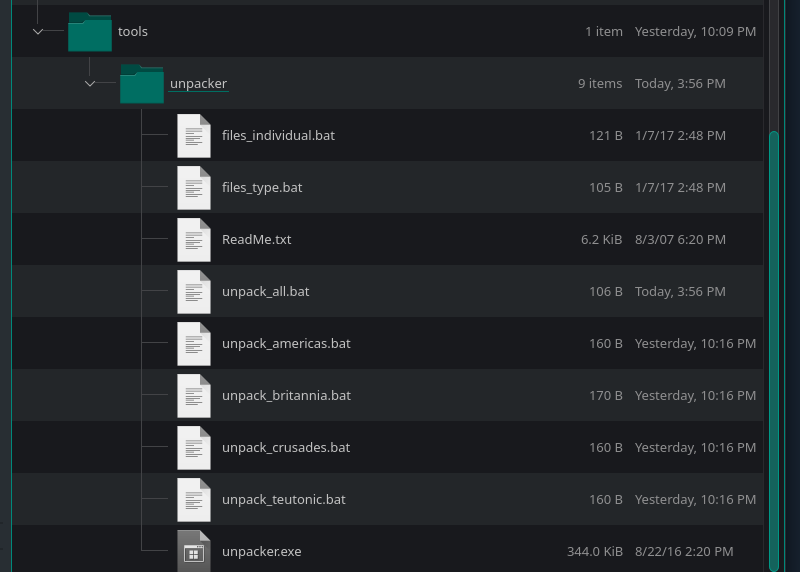
Task: Click the 344.0 KiB size of unpacker.exe
Action: (x=594, y=552)
